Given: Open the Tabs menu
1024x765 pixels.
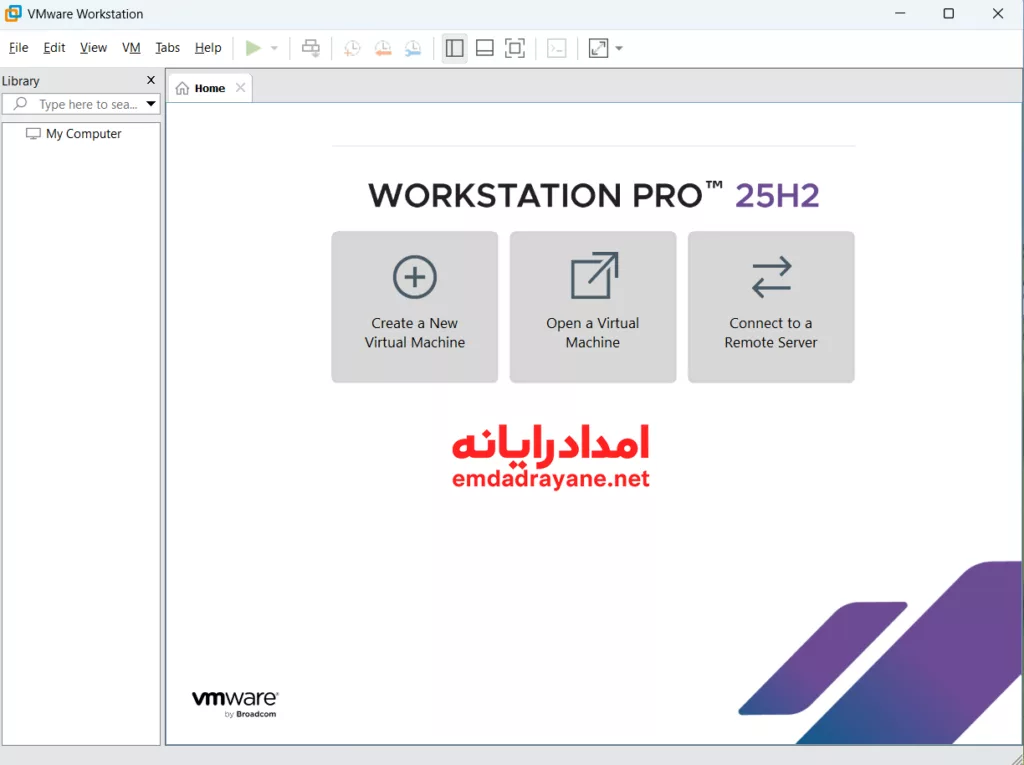Looking at the screenshot, I should pyautogui.click(x=167, y=47).
